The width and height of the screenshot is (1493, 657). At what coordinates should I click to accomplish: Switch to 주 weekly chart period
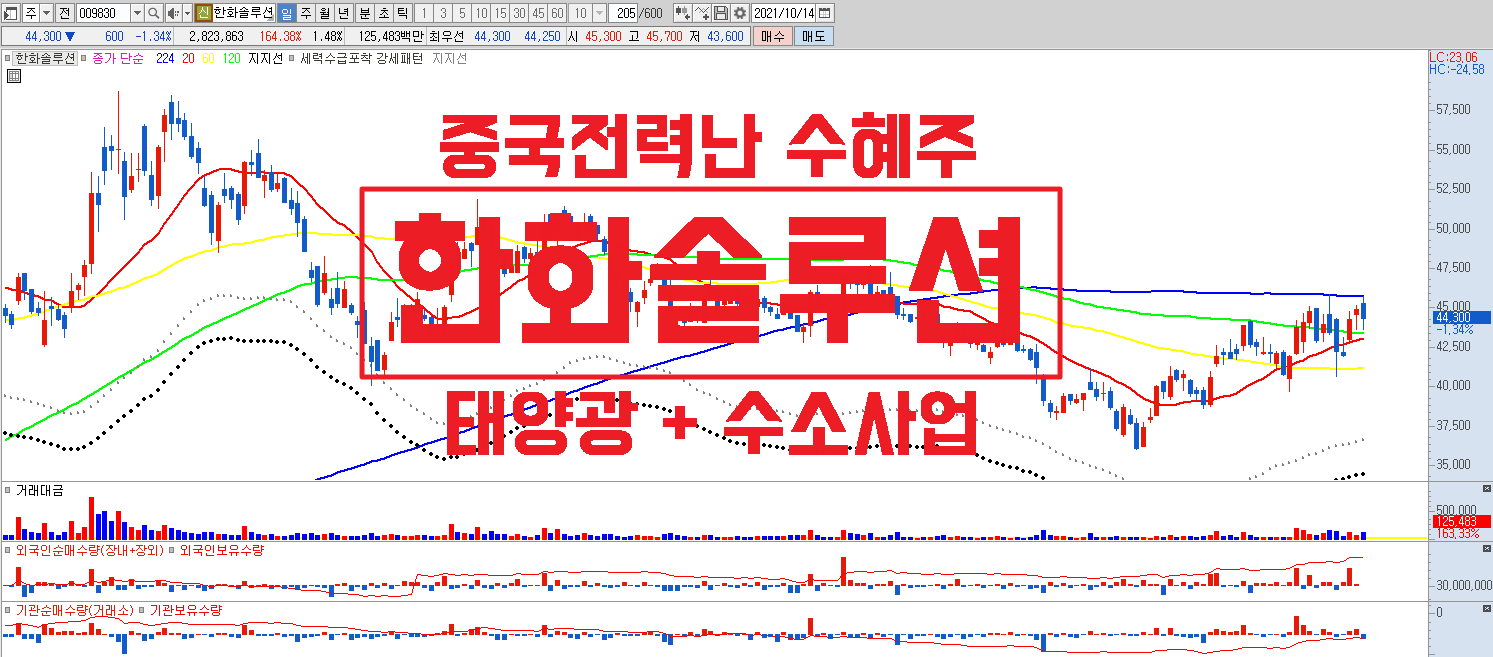[305, 13]
